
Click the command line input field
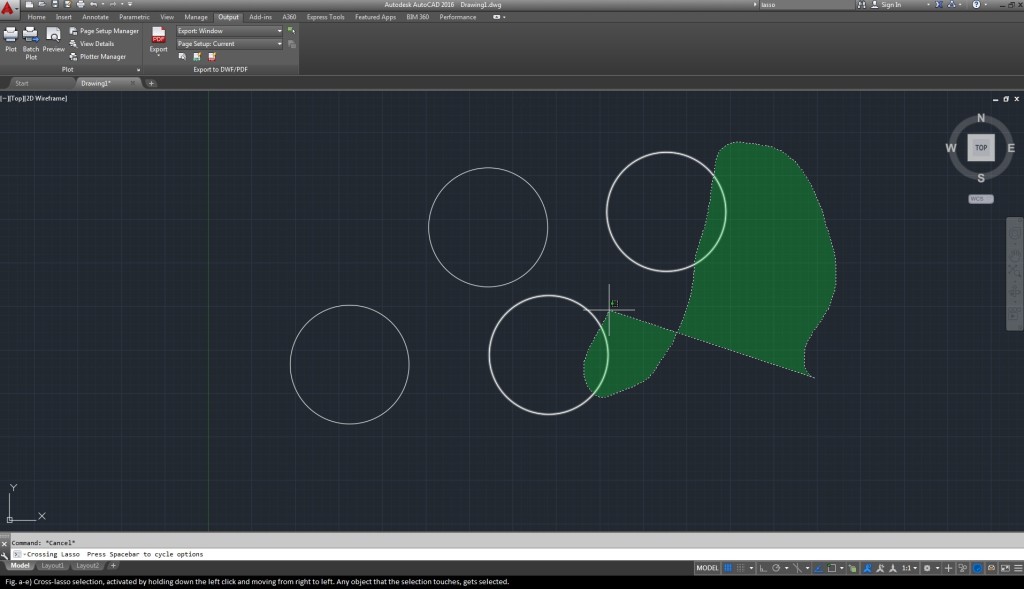(x=500, y=554)
